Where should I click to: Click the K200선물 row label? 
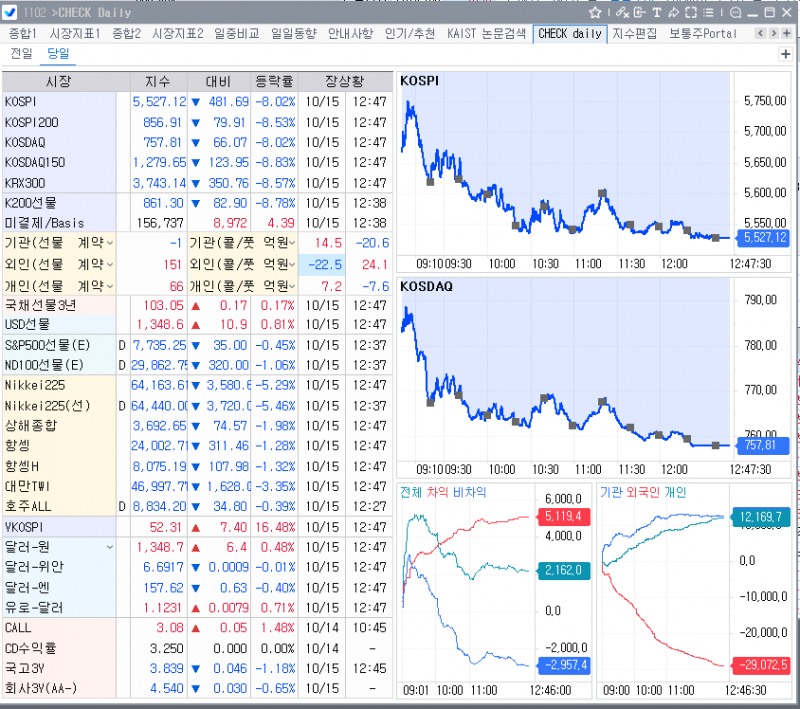[x=31, y=203]
